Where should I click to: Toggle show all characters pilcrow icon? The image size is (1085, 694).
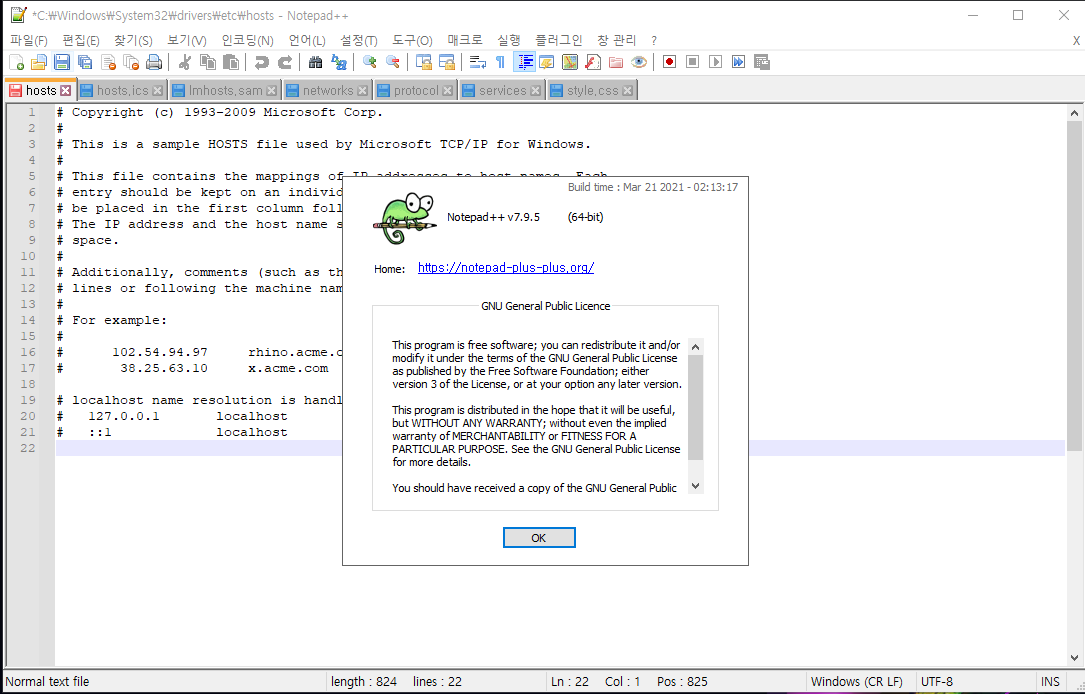click(x=500, y=62)
